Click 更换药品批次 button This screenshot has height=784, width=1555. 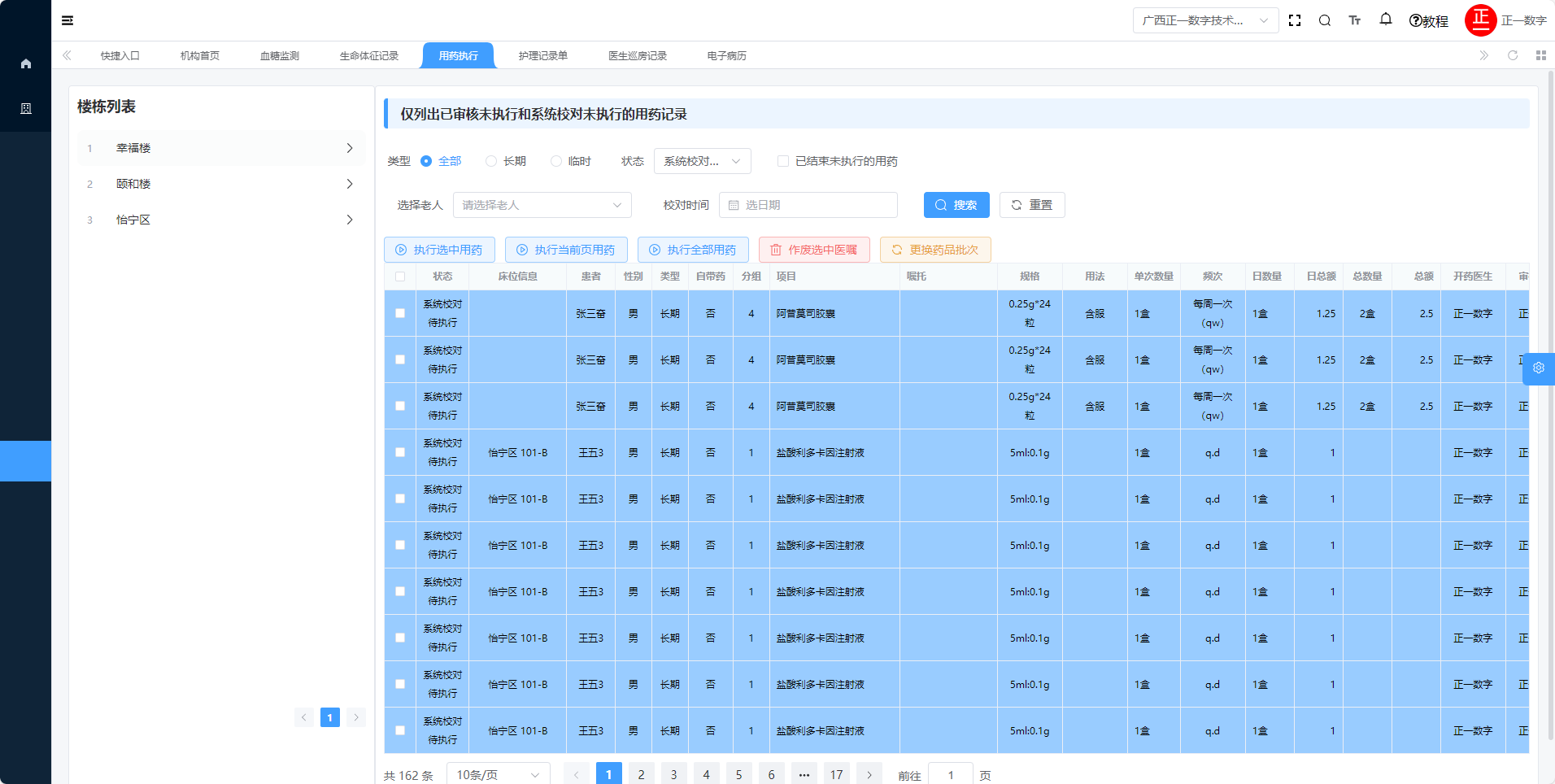(935, 250)
